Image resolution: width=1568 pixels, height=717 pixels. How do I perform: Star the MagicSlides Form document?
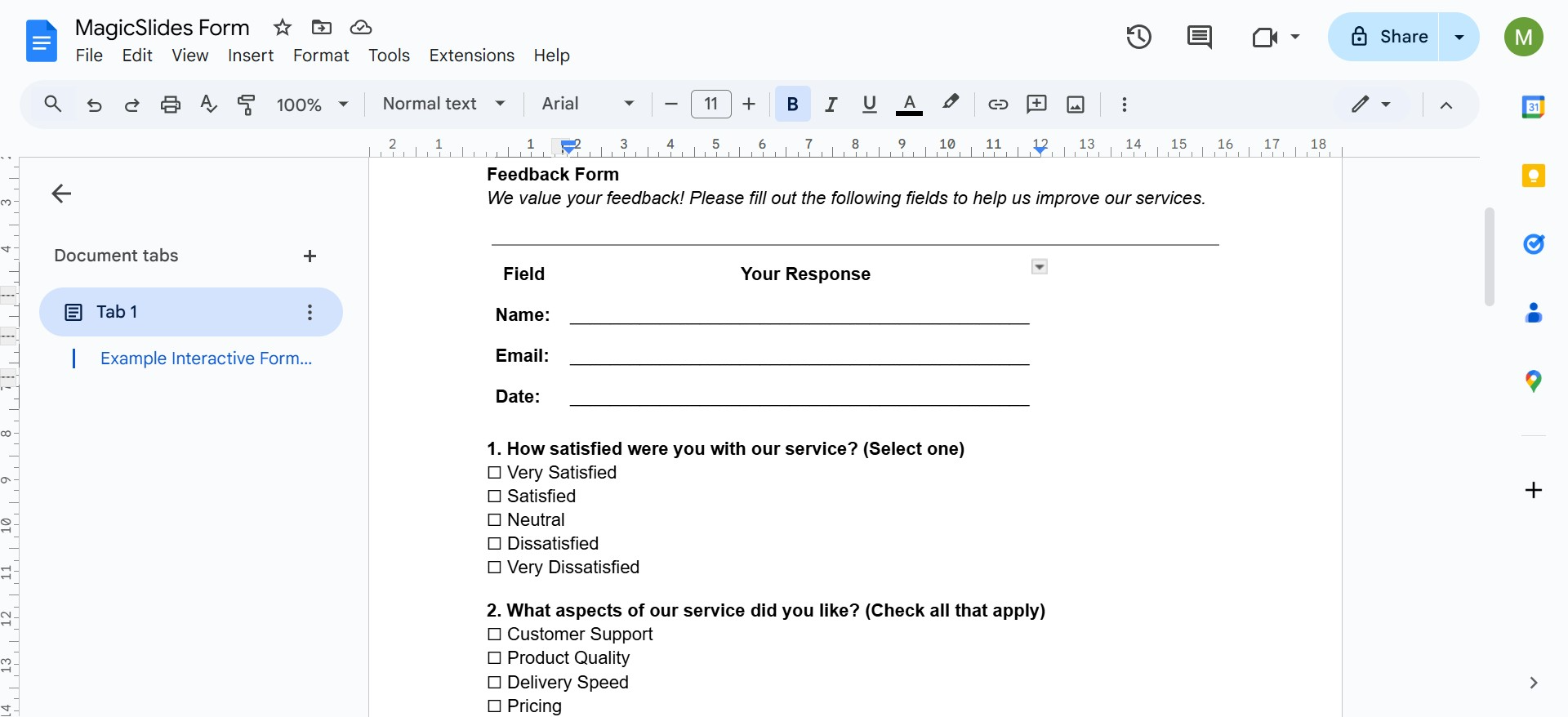point(283,28)
